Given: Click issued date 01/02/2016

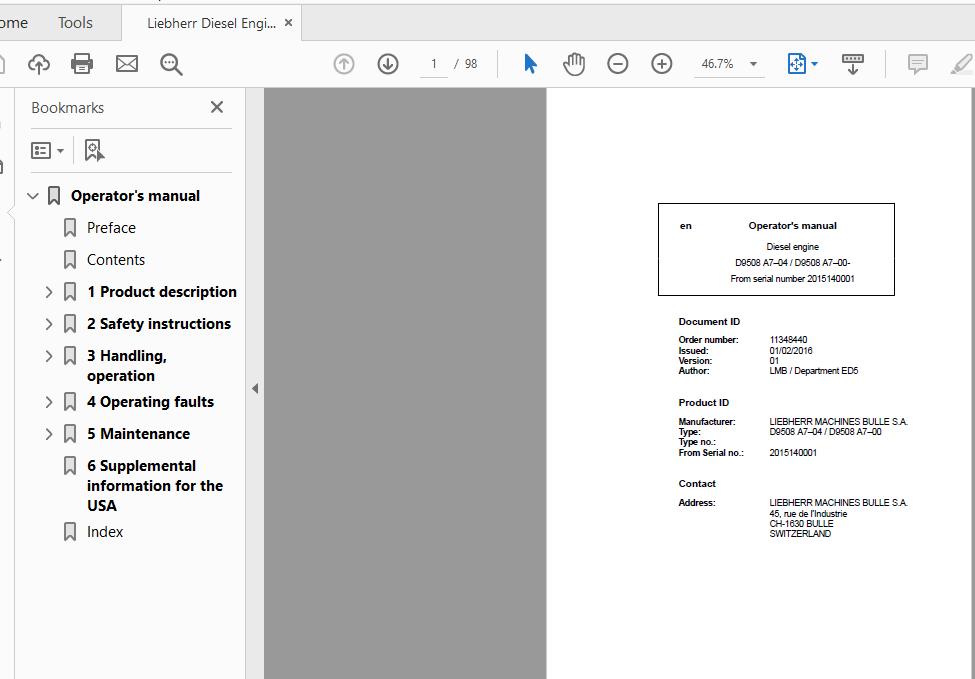Looking at the screenshot, I should [x=791, y=350].
